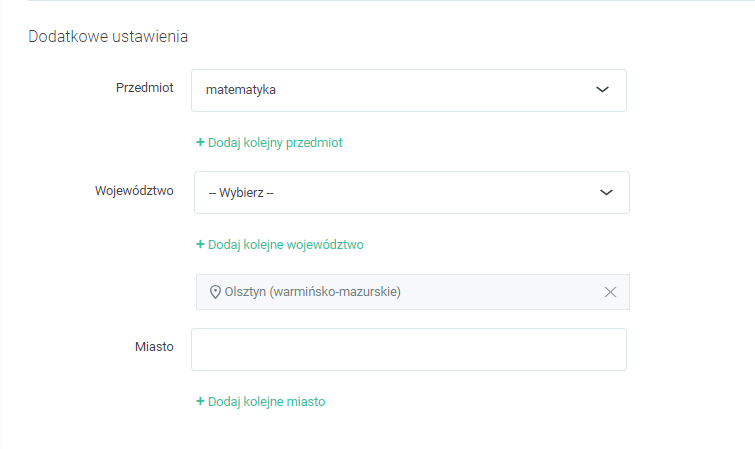Click plus icon before "Dodaj kolejne miasto"
This screenshot has width=755, height=449.
(200, 402)
